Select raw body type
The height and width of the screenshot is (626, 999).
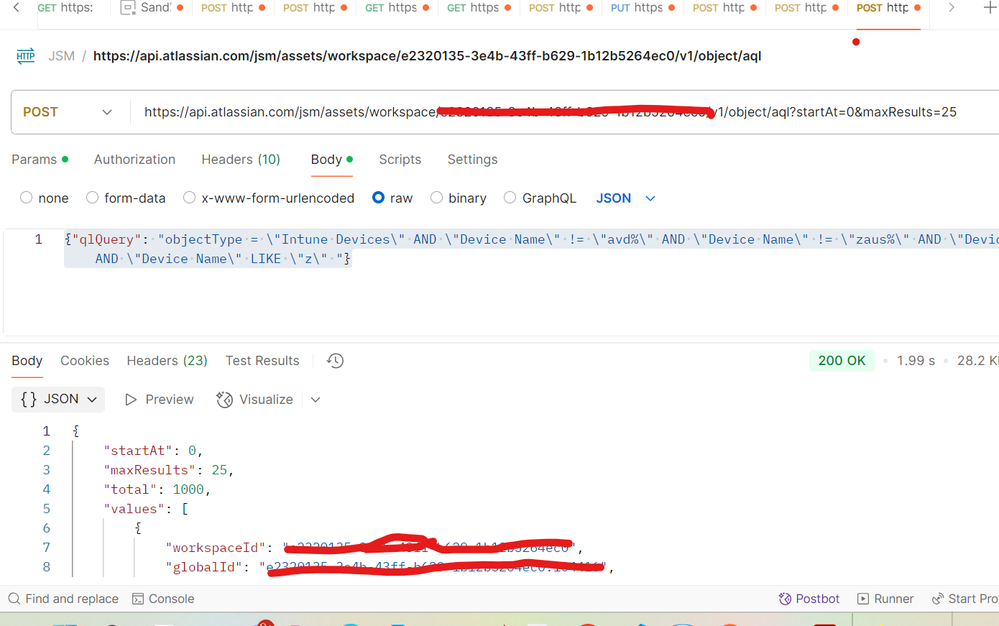pos(392,198)
